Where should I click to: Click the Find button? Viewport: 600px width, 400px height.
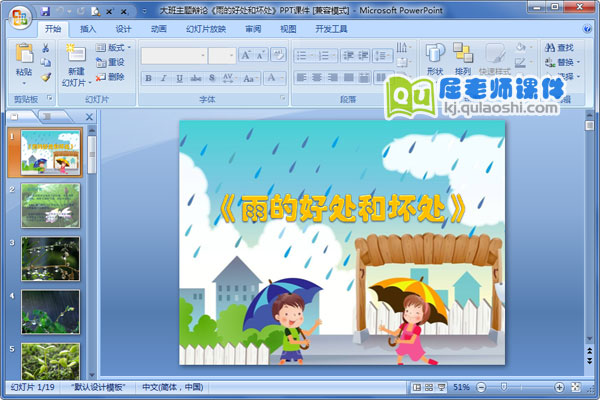(x=559, y=47)
